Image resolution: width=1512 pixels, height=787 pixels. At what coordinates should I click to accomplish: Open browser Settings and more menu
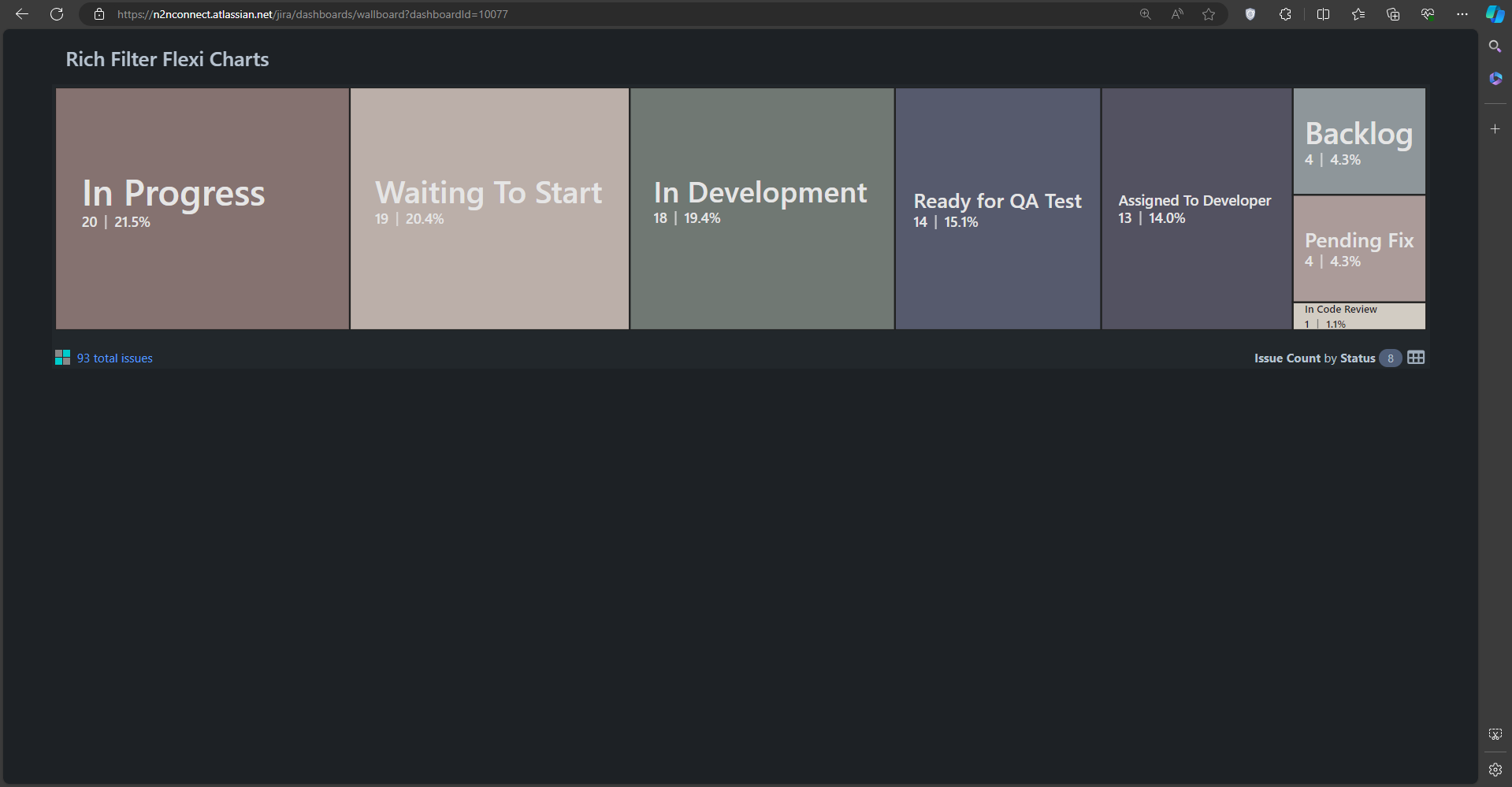point(1462,13)
